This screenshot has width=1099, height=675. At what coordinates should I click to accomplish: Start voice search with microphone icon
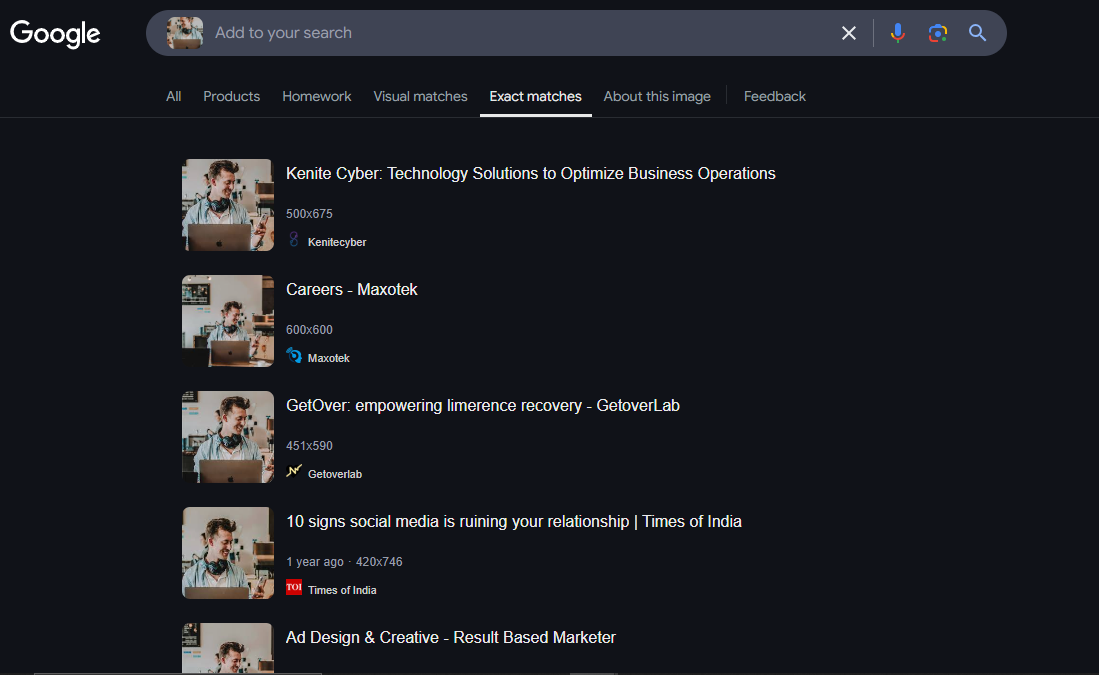(x=897, y=33)
